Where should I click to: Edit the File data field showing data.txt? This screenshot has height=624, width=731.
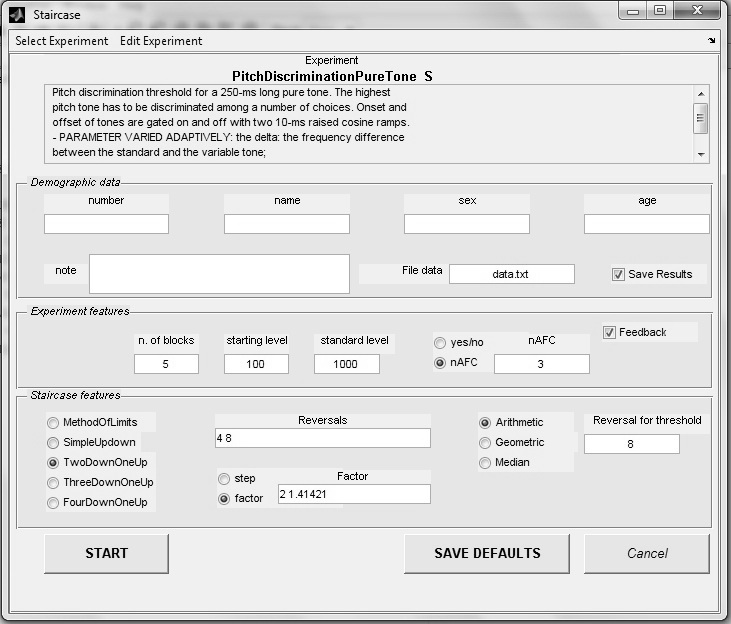(x=512, y=274)
